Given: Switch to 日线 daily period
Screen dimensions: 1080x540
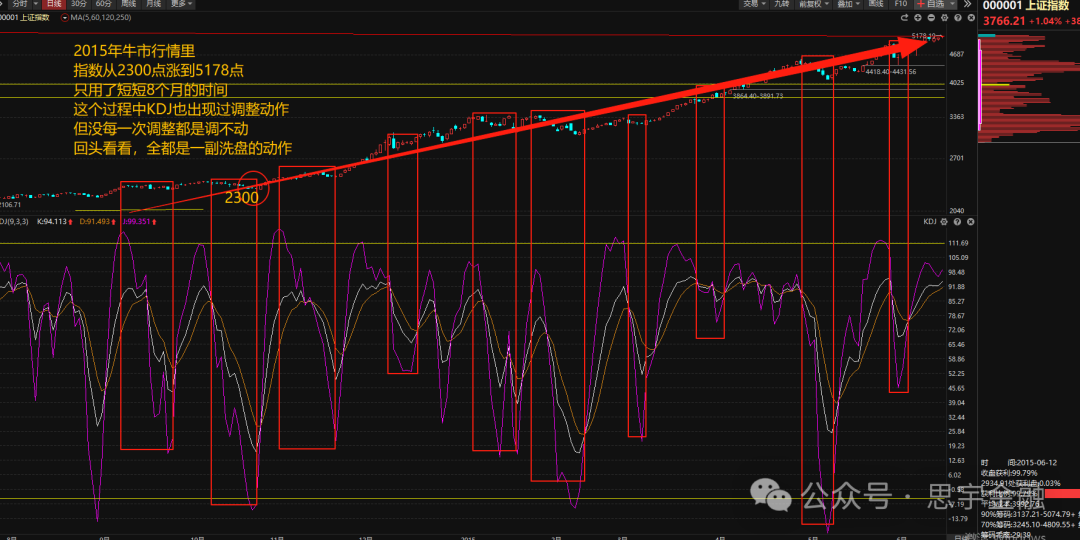Looking at the screenshot, I should (54, 4).
